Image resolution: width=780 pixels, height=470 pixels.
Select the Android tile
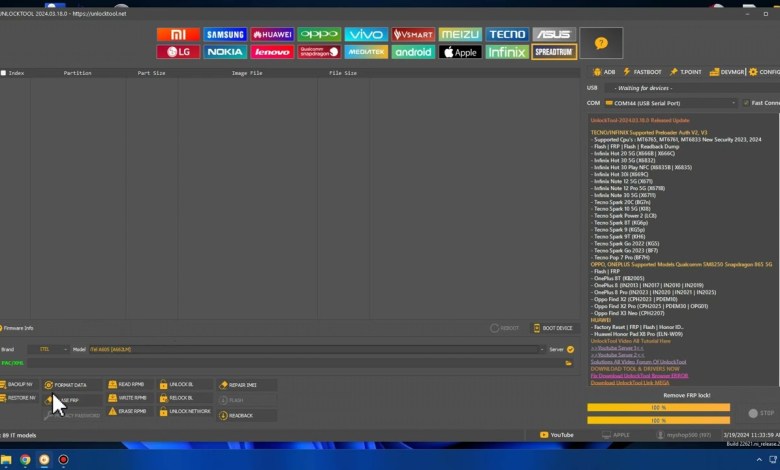pyautogui.click(x=413, y=52)
